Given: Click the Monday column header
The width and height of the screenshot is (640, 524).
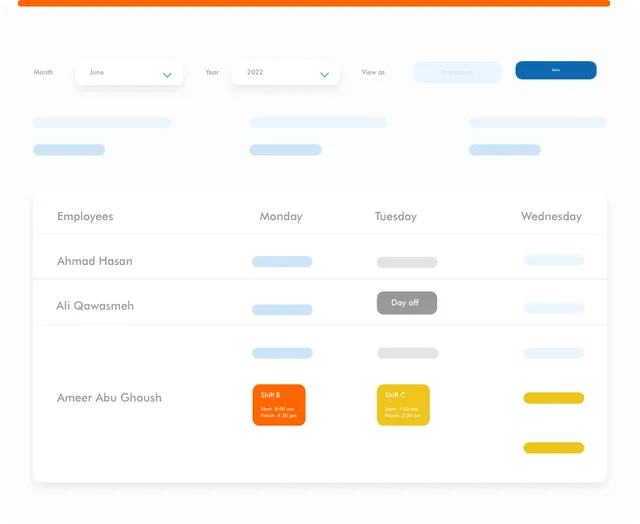Looking at the screenshot, I should [281, 216].
